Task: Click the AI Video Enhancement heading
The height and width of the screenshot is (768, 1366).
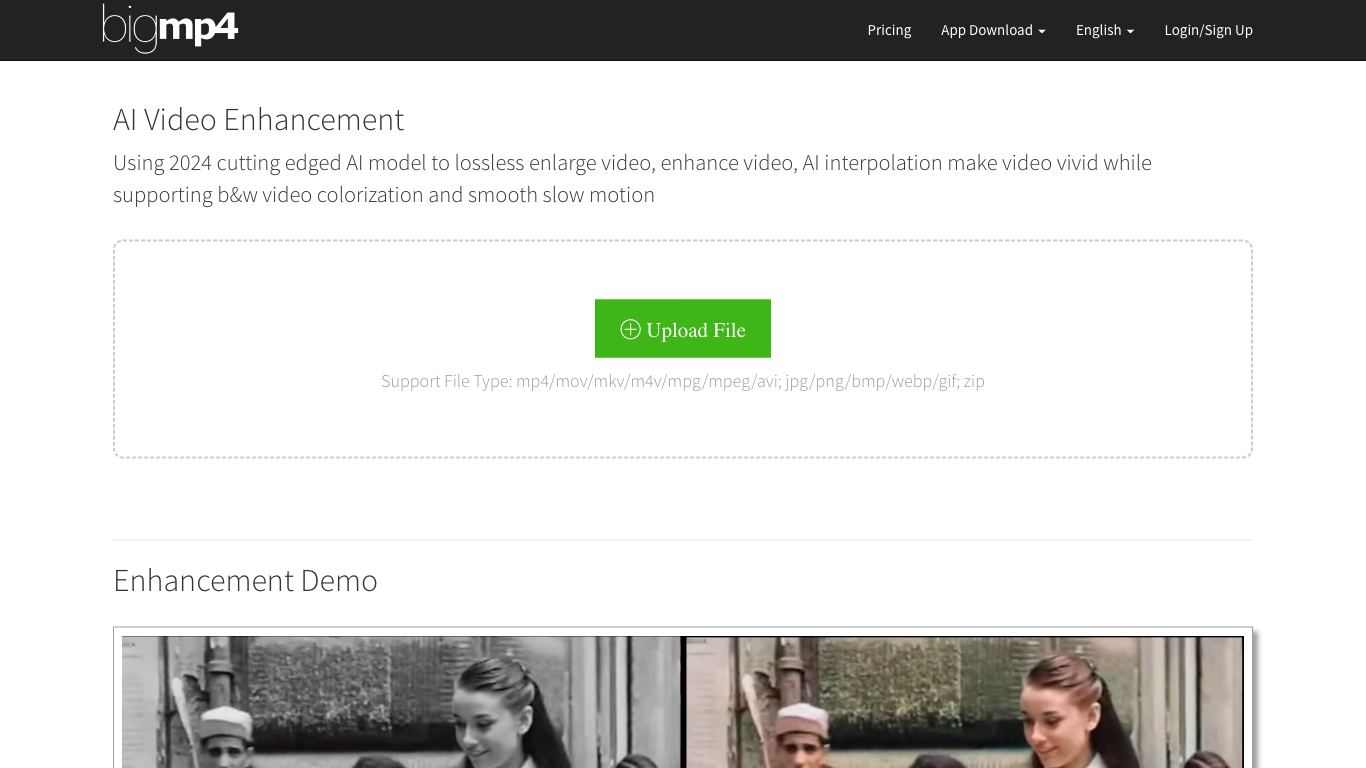Action: tap(258, 119)
